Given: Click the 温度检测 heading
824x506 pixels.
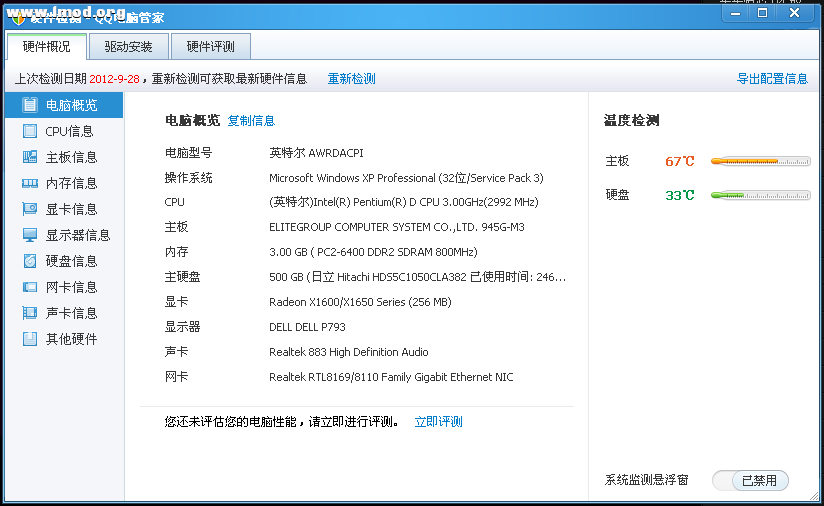Looking at the screenshot, I should tap(631, 120).
